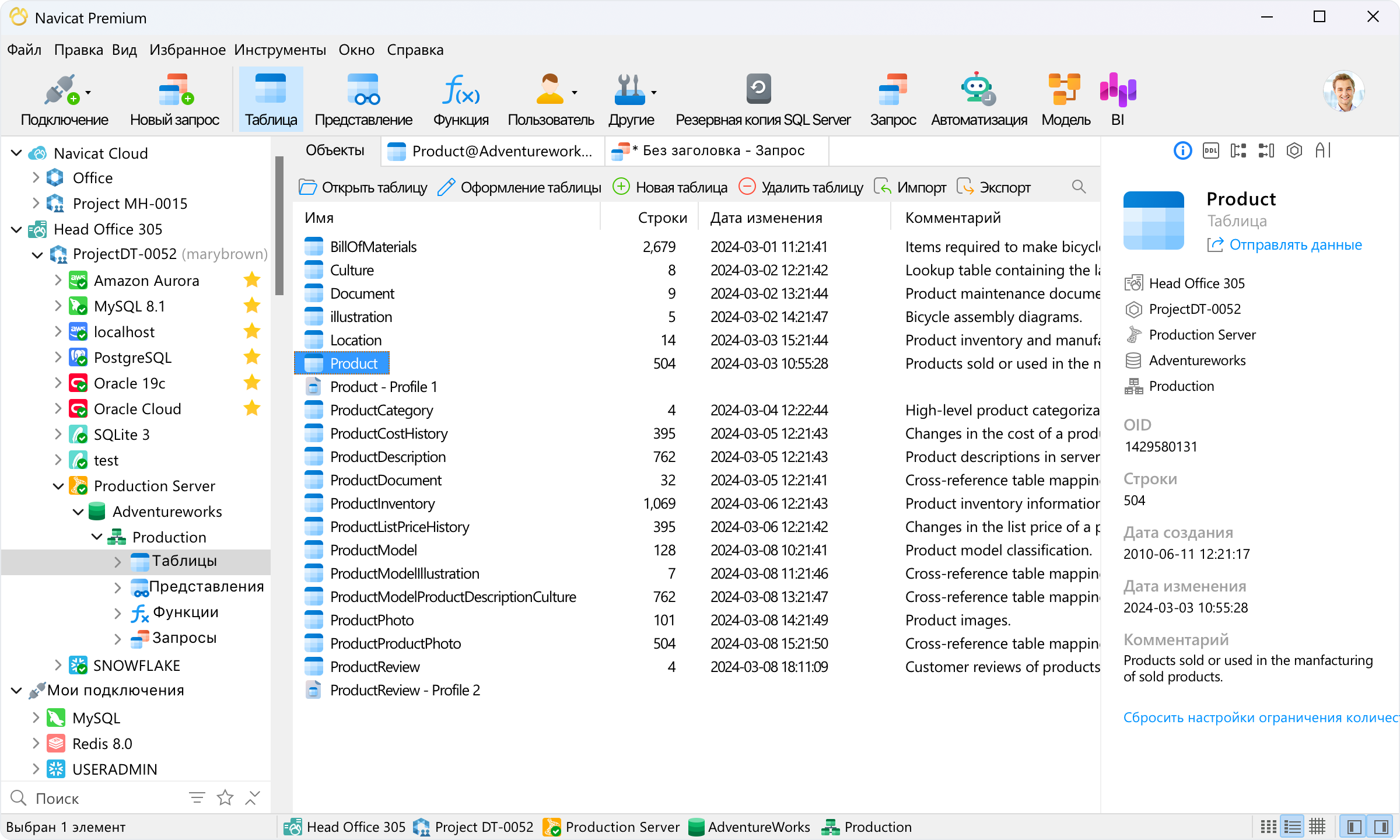This screenshot has width=1400, height=840.
Task: Toggle favorite star for Amazon Aurora
Action: click(x=252, y=281)
